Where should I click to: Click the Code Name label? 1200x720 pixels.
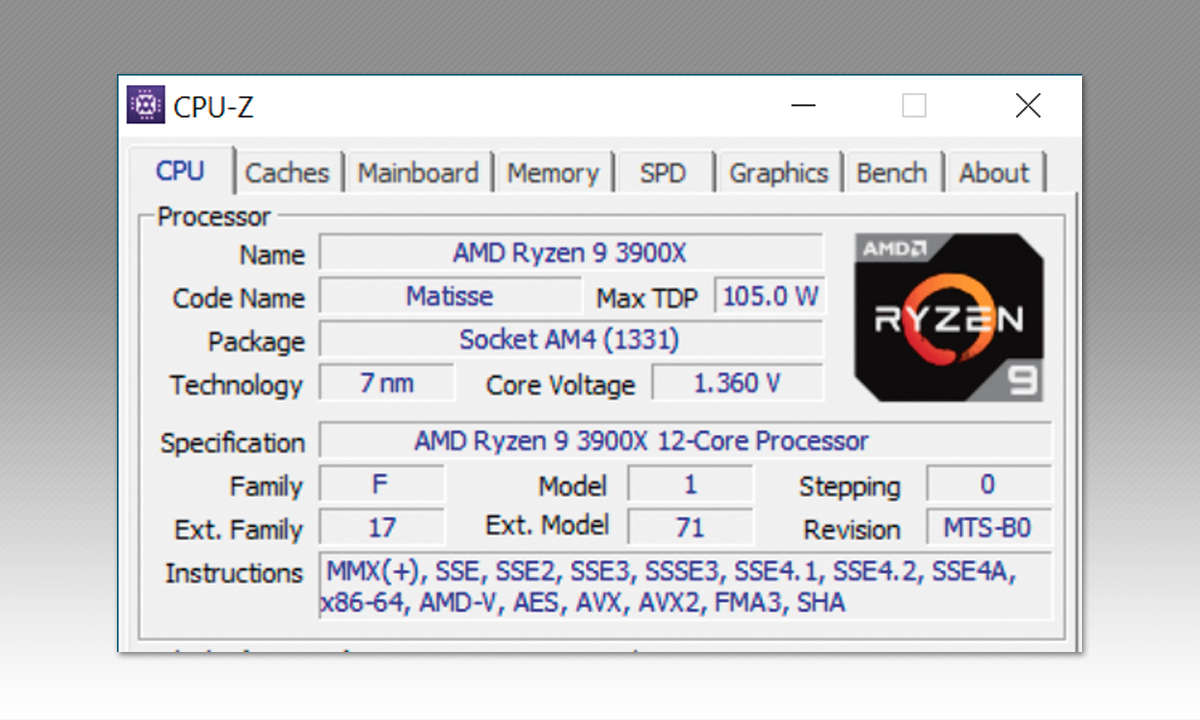238,298
